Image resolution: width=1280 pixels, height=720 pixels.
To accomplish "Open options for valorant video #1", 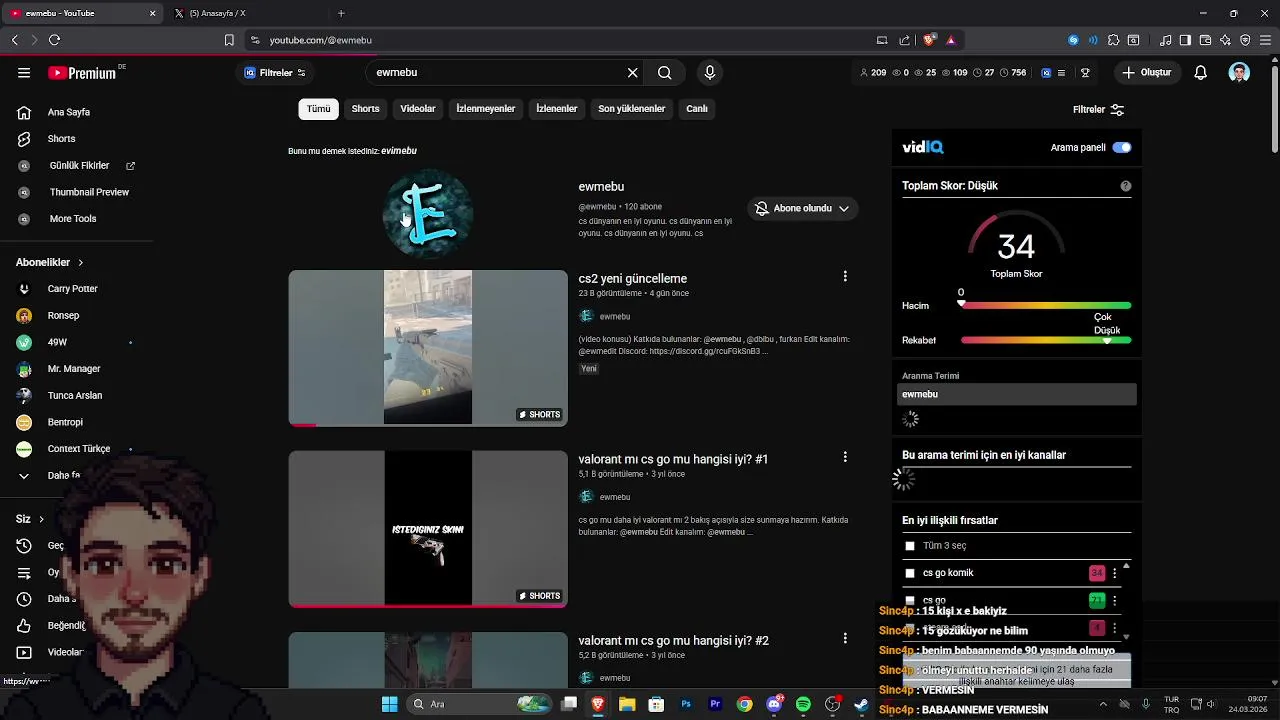I will click(x=845, y=457).
